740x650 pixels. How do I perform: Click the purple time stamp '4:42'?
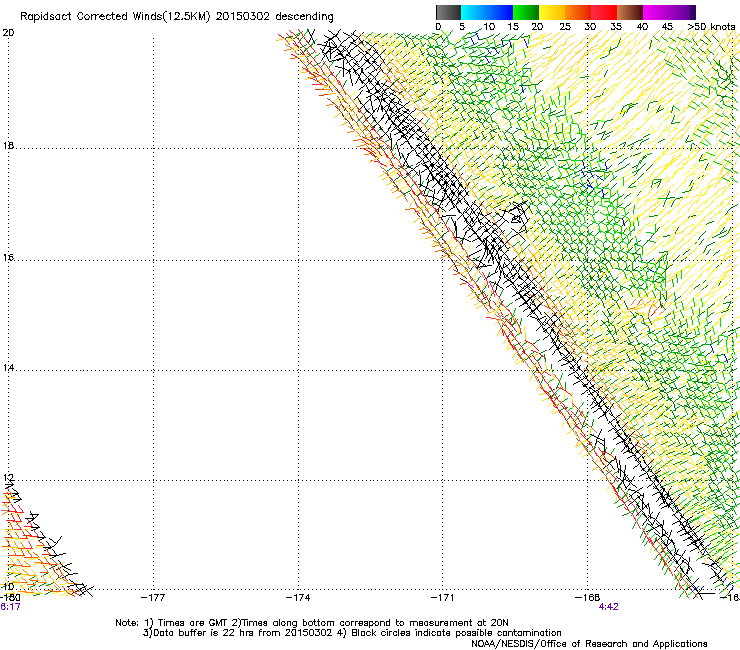tap(608, 607)
